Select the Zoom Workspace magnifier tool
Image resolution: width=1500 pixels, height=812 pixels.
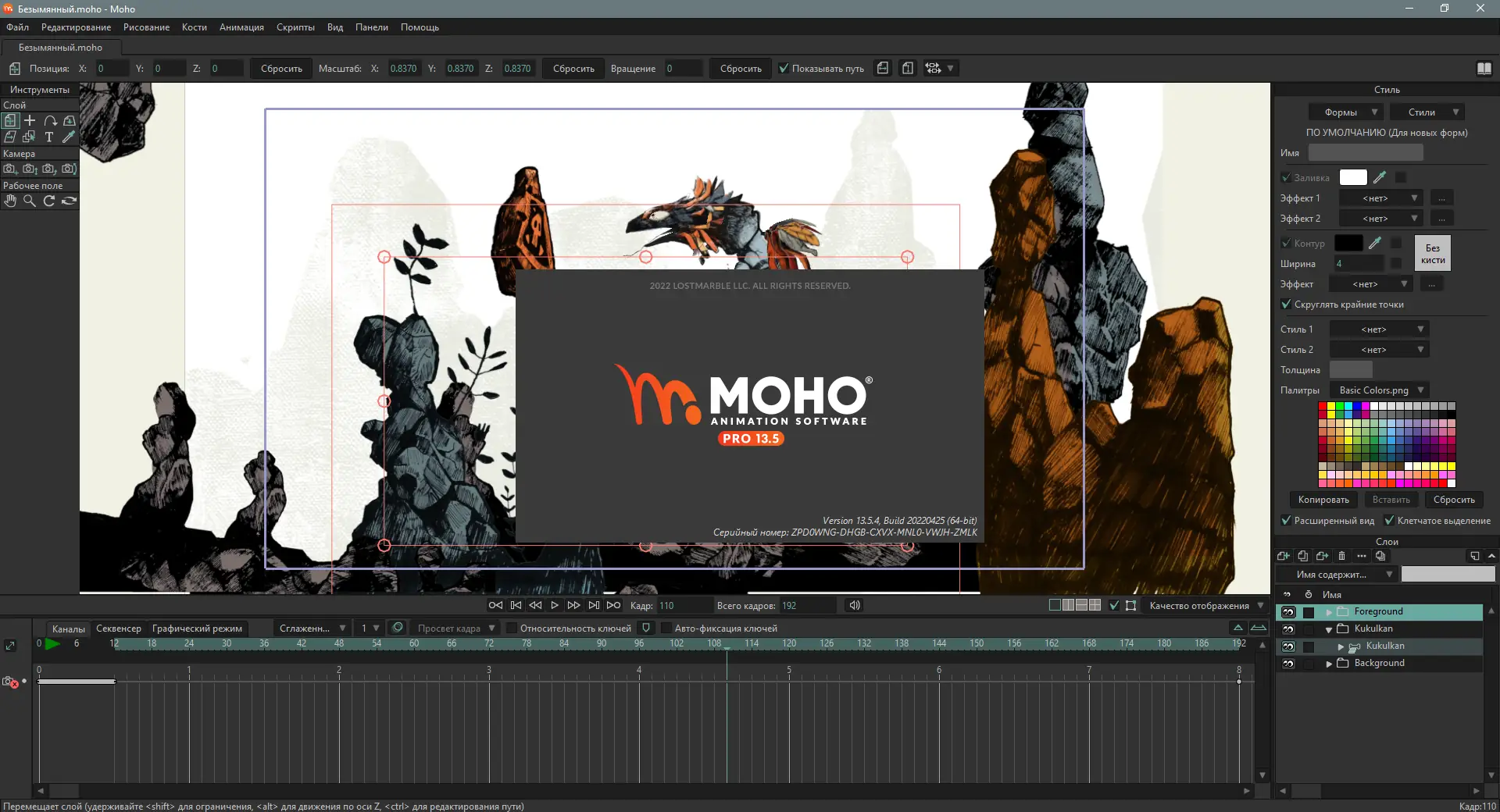(30, 201)
